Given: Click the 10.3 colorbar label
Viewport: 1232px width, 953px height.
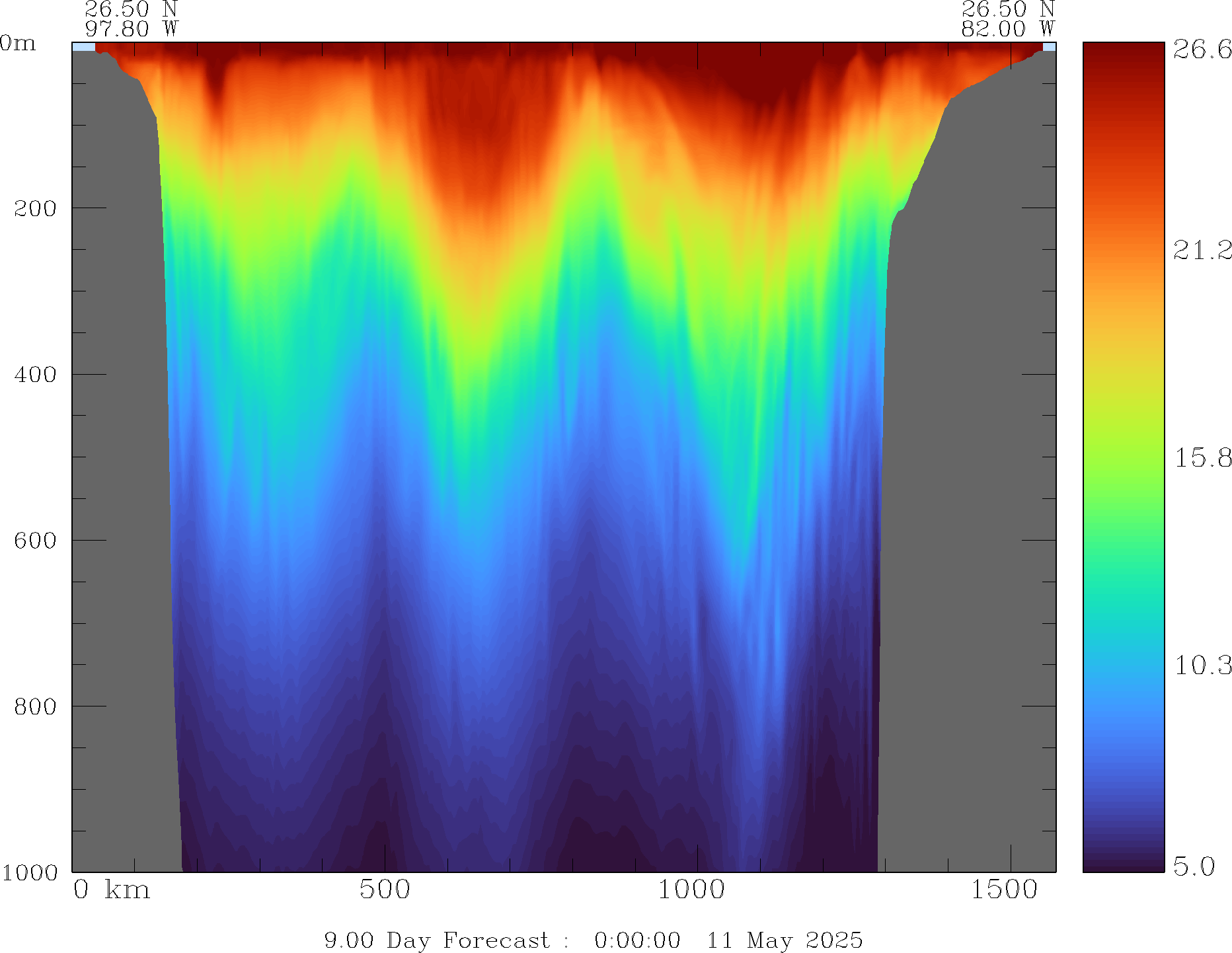Looking at the screenshot, I should pos(1202,665).
